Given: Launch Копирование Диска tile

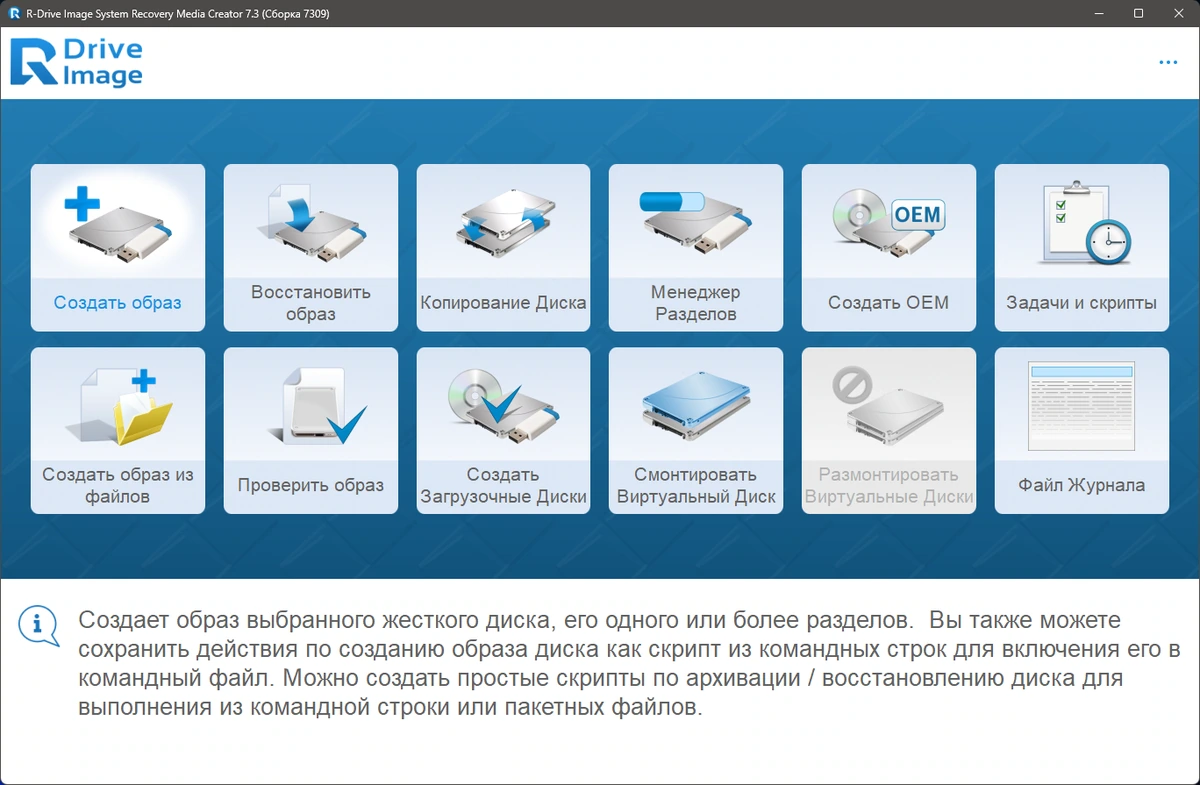Looking at the screenshot, I should pos(503,247).
